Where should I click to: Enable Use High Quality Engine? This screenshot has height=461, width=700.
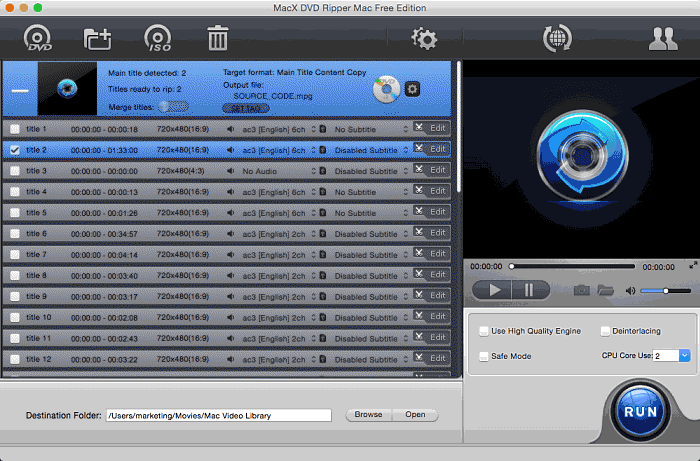[483, 331]
